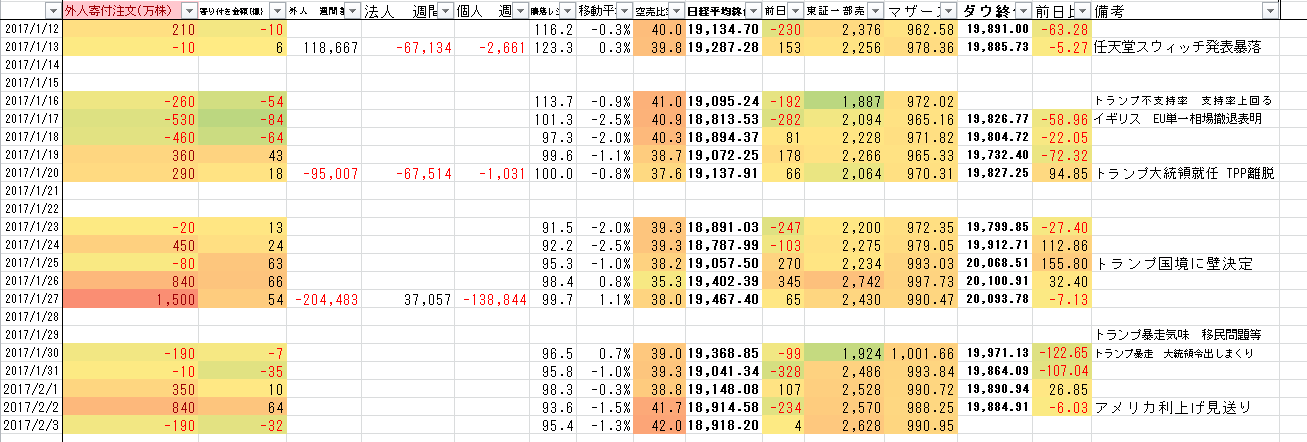Open the 外人寄付注文(万株) filter dropdown

[x=190, y=10]
